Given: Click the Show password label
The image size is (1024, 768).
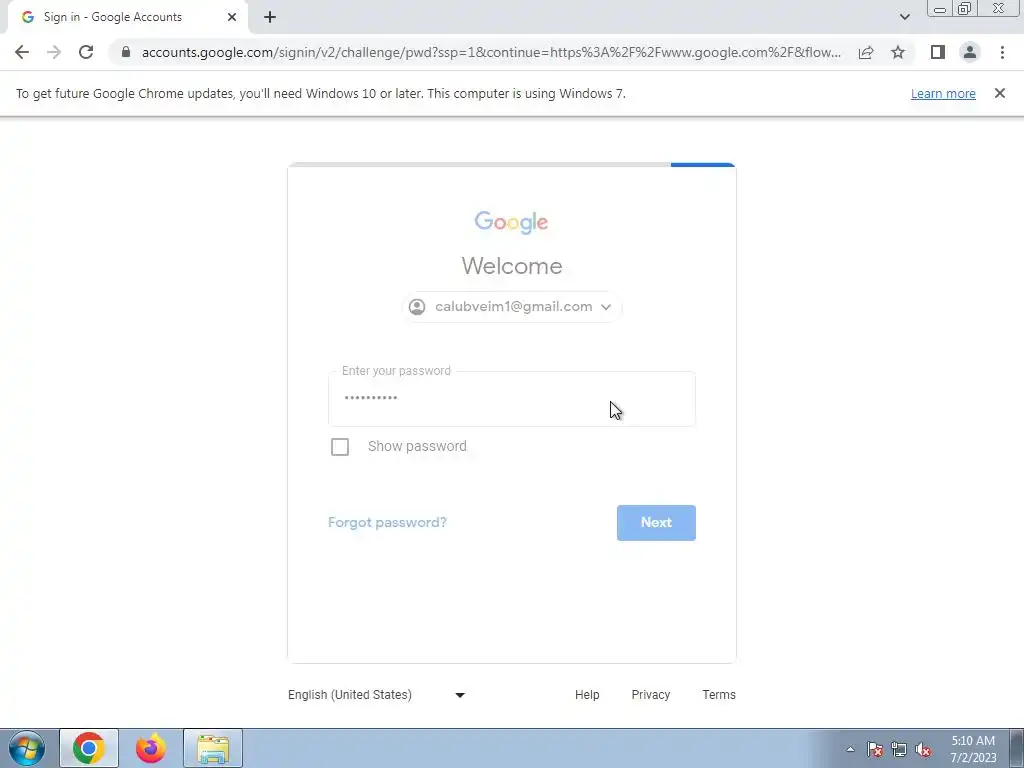Looking at the screenshot, I should 417,446.
